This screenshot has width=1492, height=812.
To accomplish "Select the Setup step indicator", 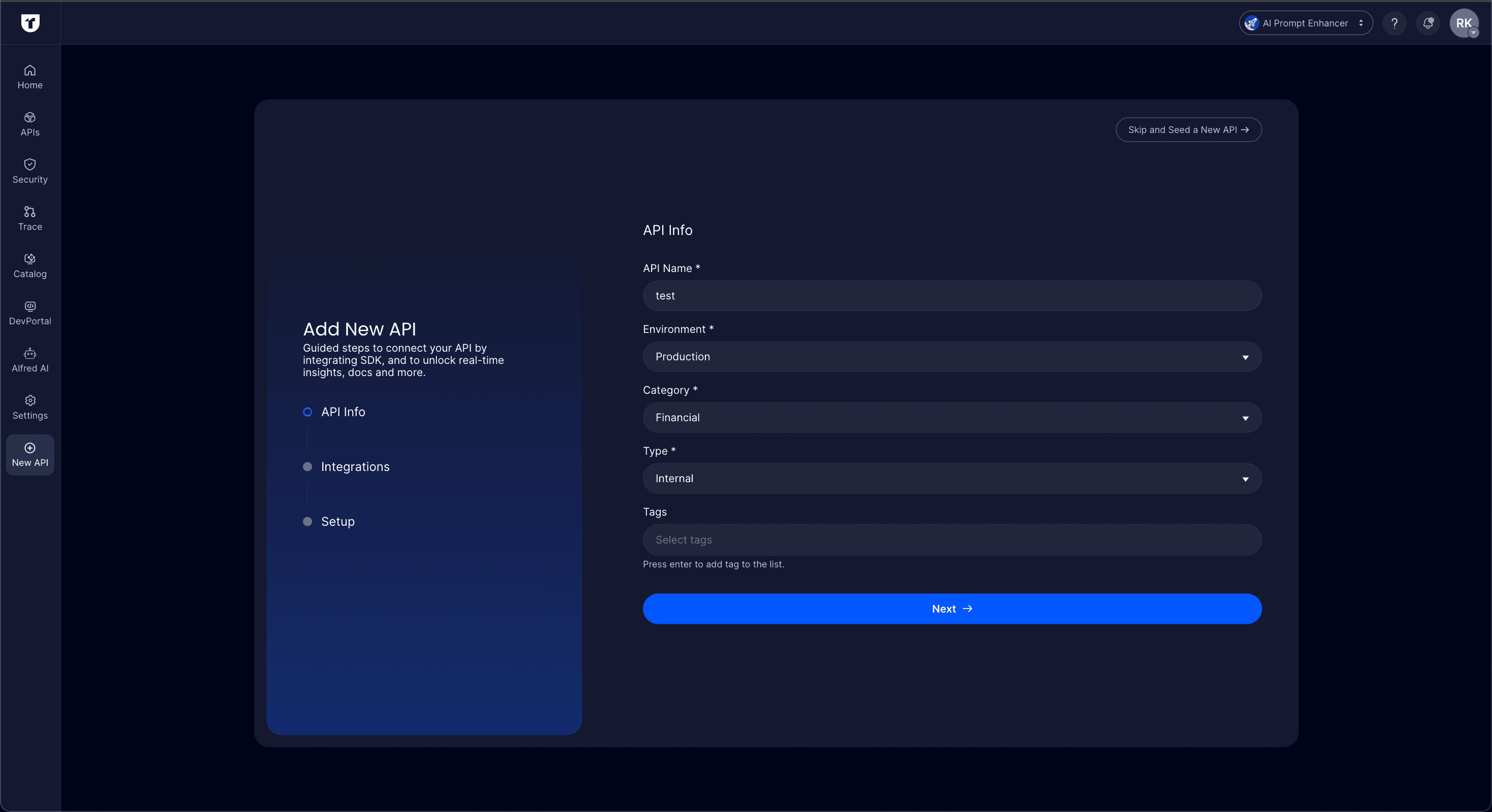I will (x=308, y=521).
